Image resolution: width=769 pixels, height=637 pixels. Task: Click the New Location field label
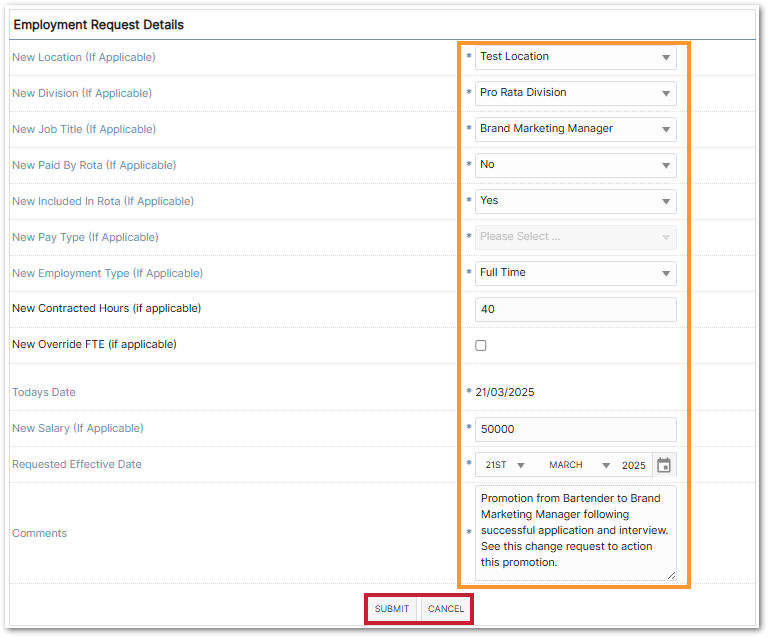pyautogui.click(x=83, y=57)
